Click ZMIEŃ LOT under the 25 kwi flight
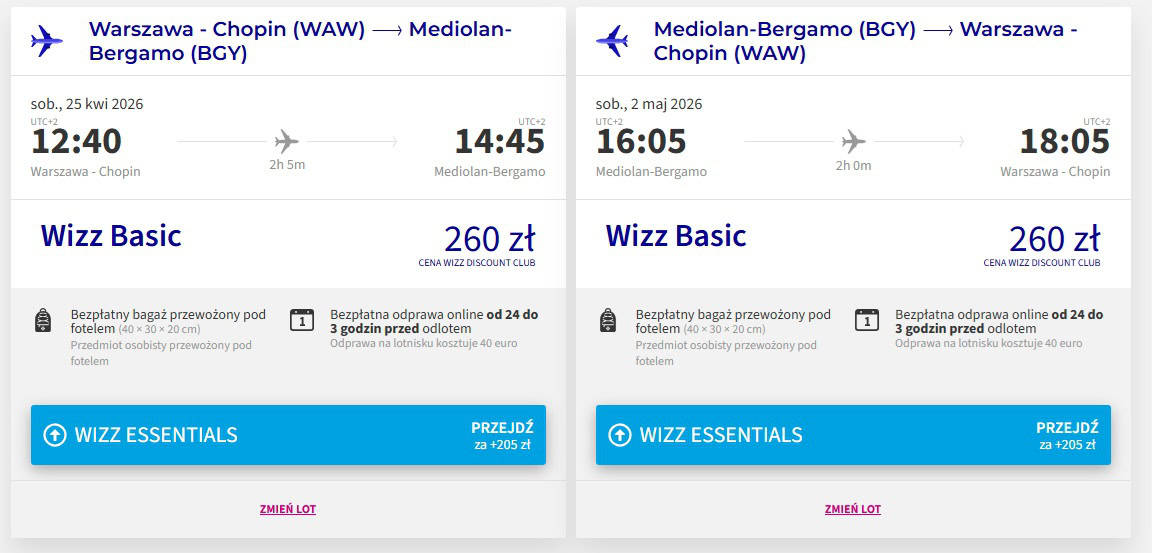The image size is (1152, 553). pos(287,509)
